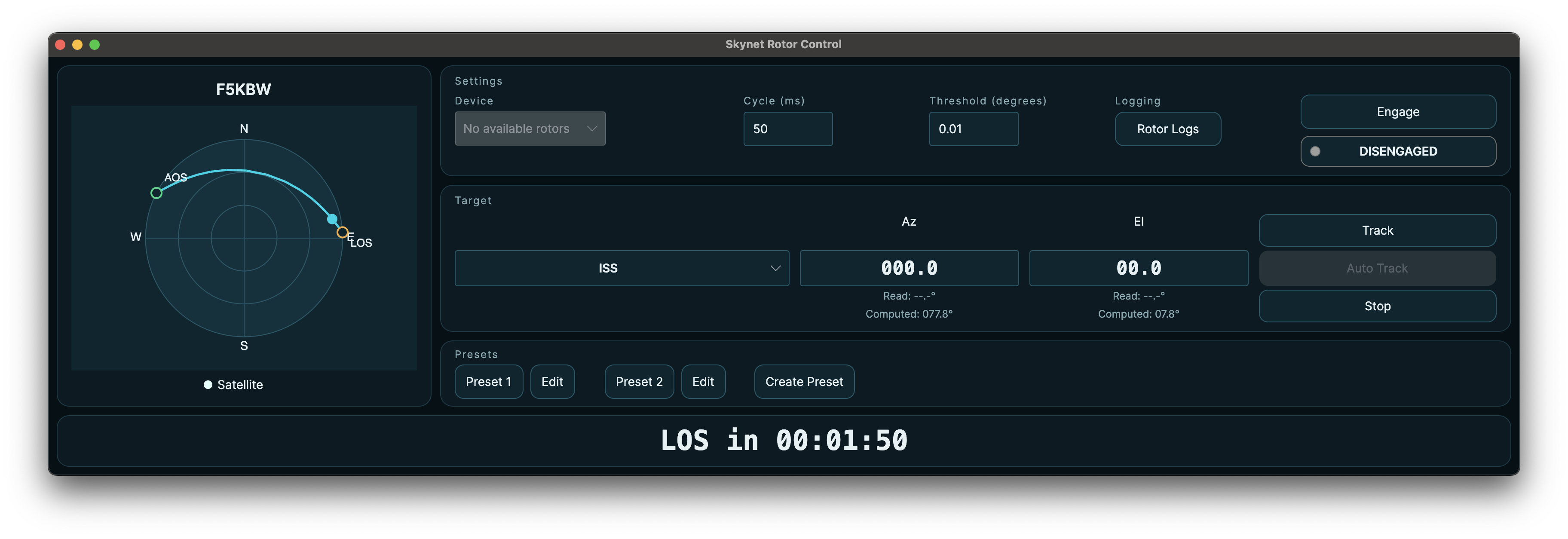Minimize the window with the yellow button
The height and width of the screenshot is (539, 1568).
pos(77,44)
